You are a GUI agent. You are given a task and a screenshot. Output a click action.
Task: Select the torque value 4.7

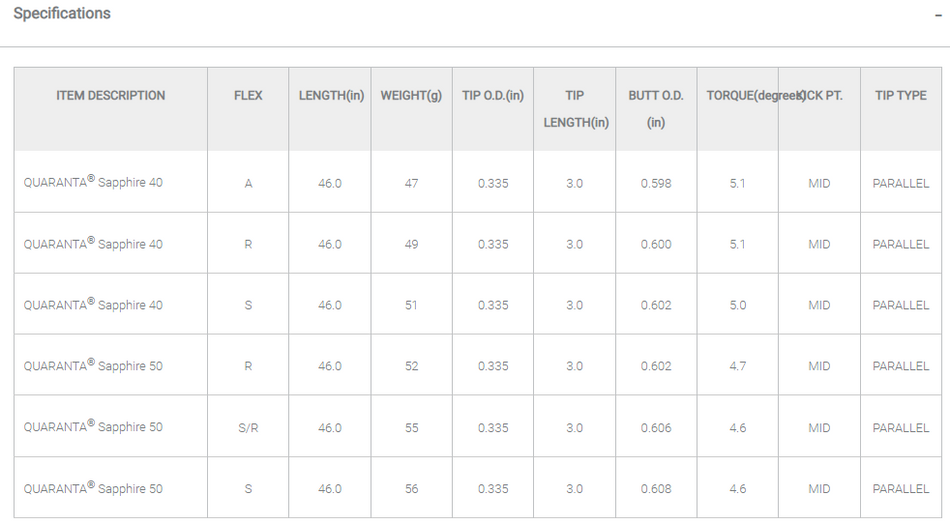click(x=738, y=366)
